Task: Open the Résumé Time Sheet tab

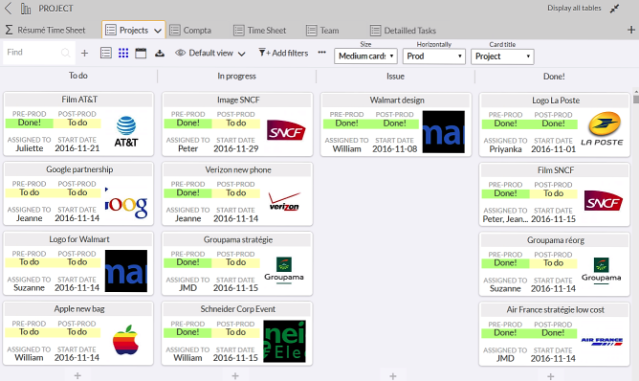Action: [x=45, y=30]
